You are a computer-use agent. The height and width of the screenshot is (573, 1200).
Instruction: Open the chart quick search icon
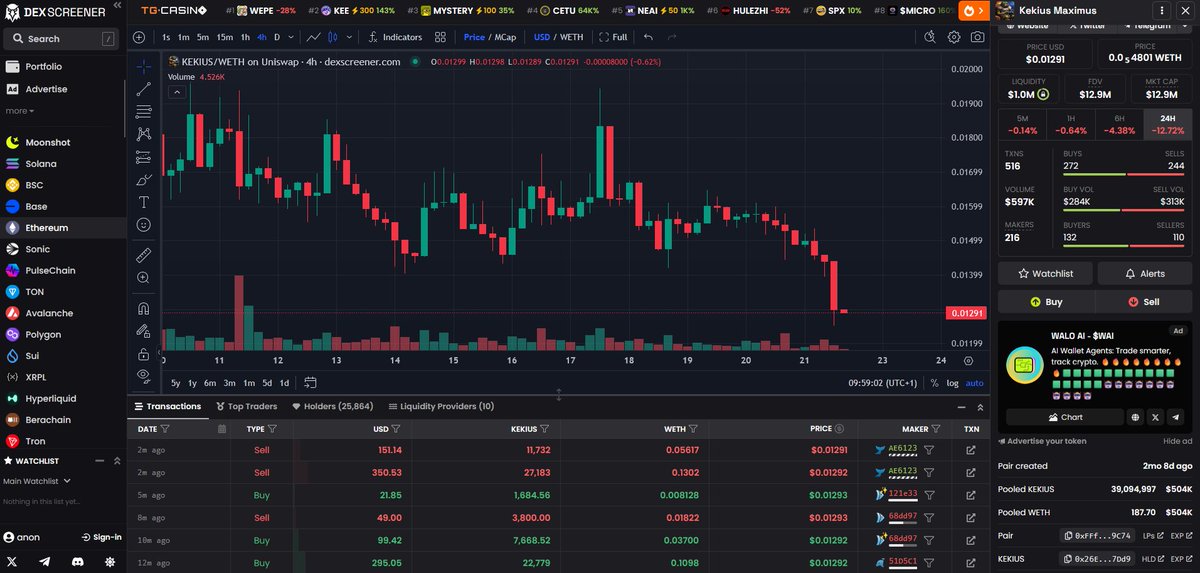(929, 37)
